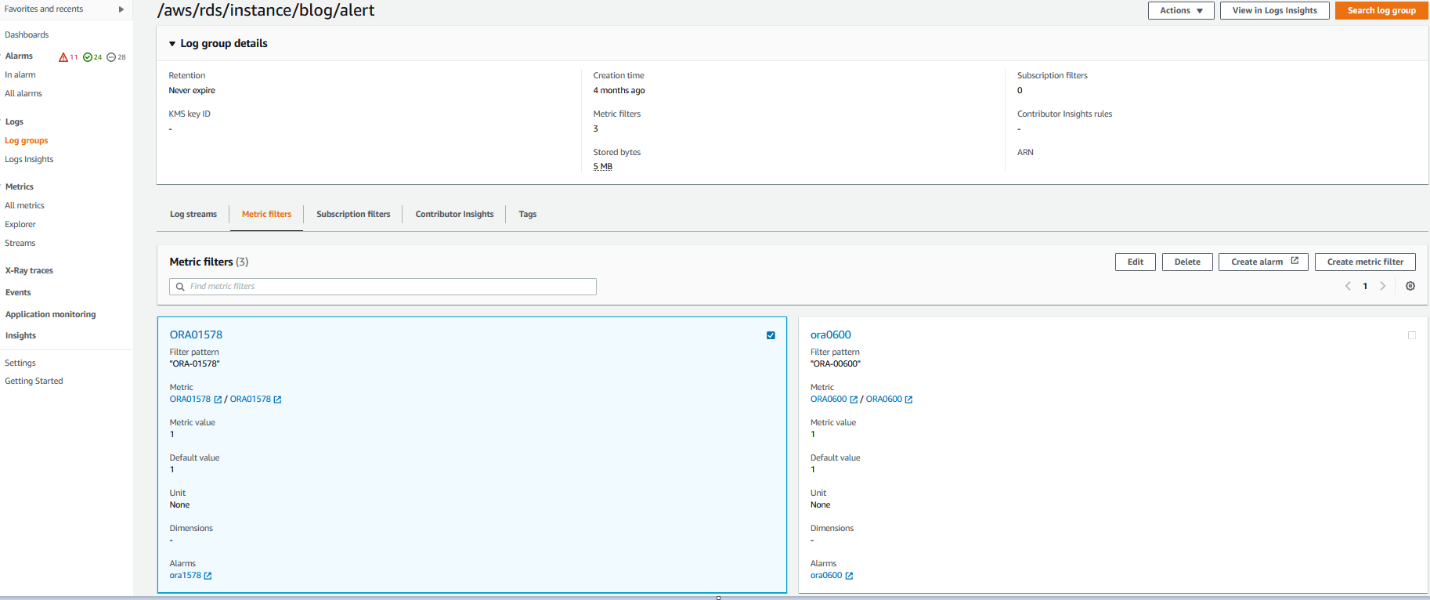Image resolution: width=1430 pixels, height=600 pixels.
Task: Open metric Streams in the sidebar
Action: [x=20, y=244]
